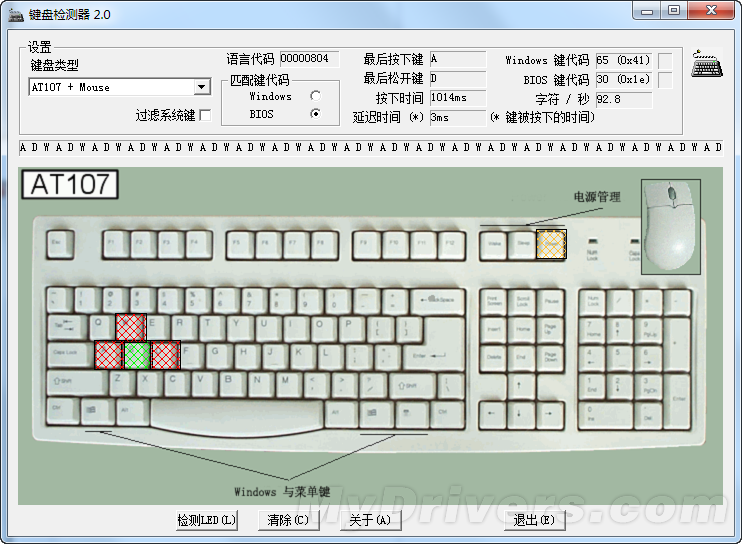
Task: Click the language code field 00000804
Action: 309,59
